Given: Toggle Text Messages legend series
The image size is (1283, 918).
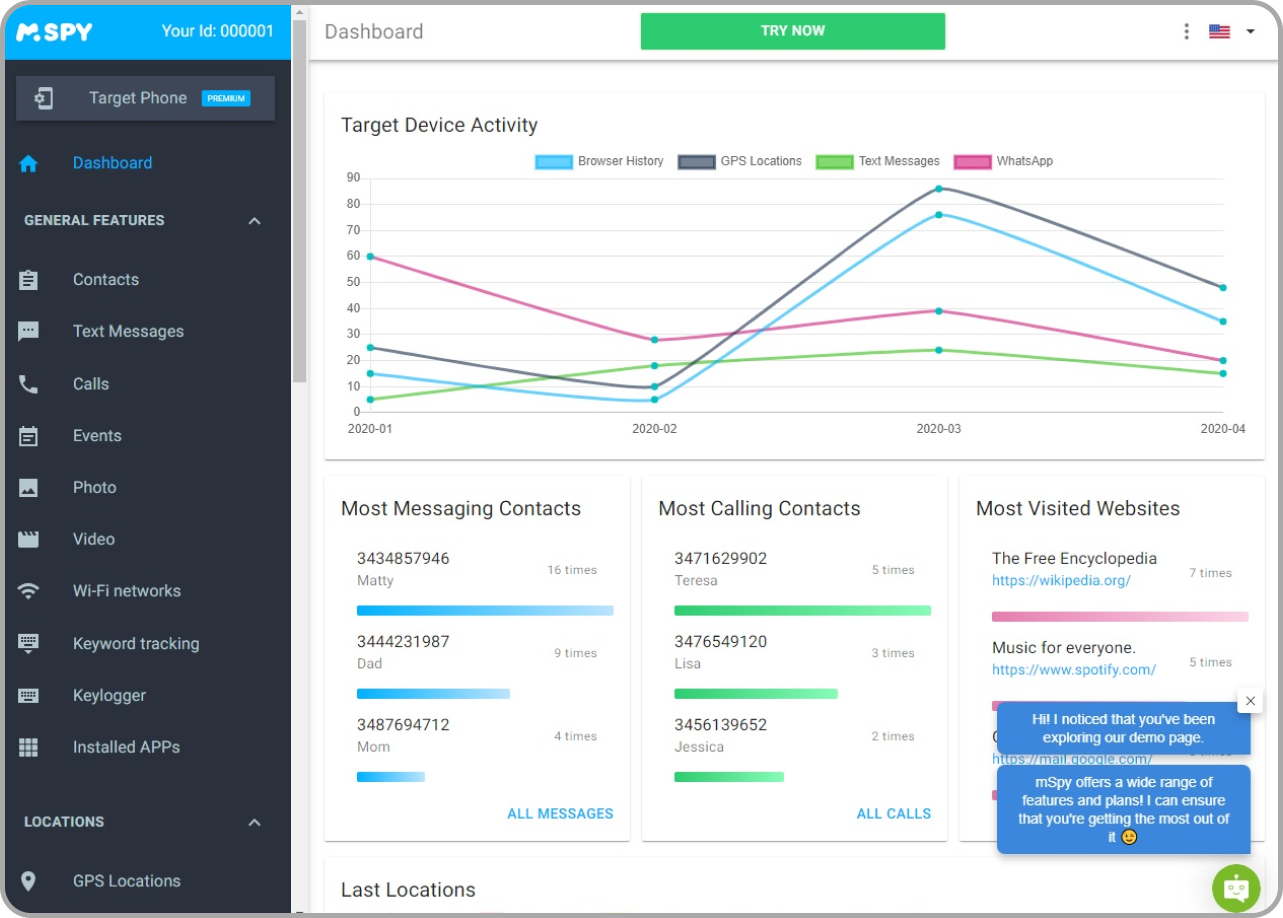Looking at the screenshot, I should [x=878, y=161].
